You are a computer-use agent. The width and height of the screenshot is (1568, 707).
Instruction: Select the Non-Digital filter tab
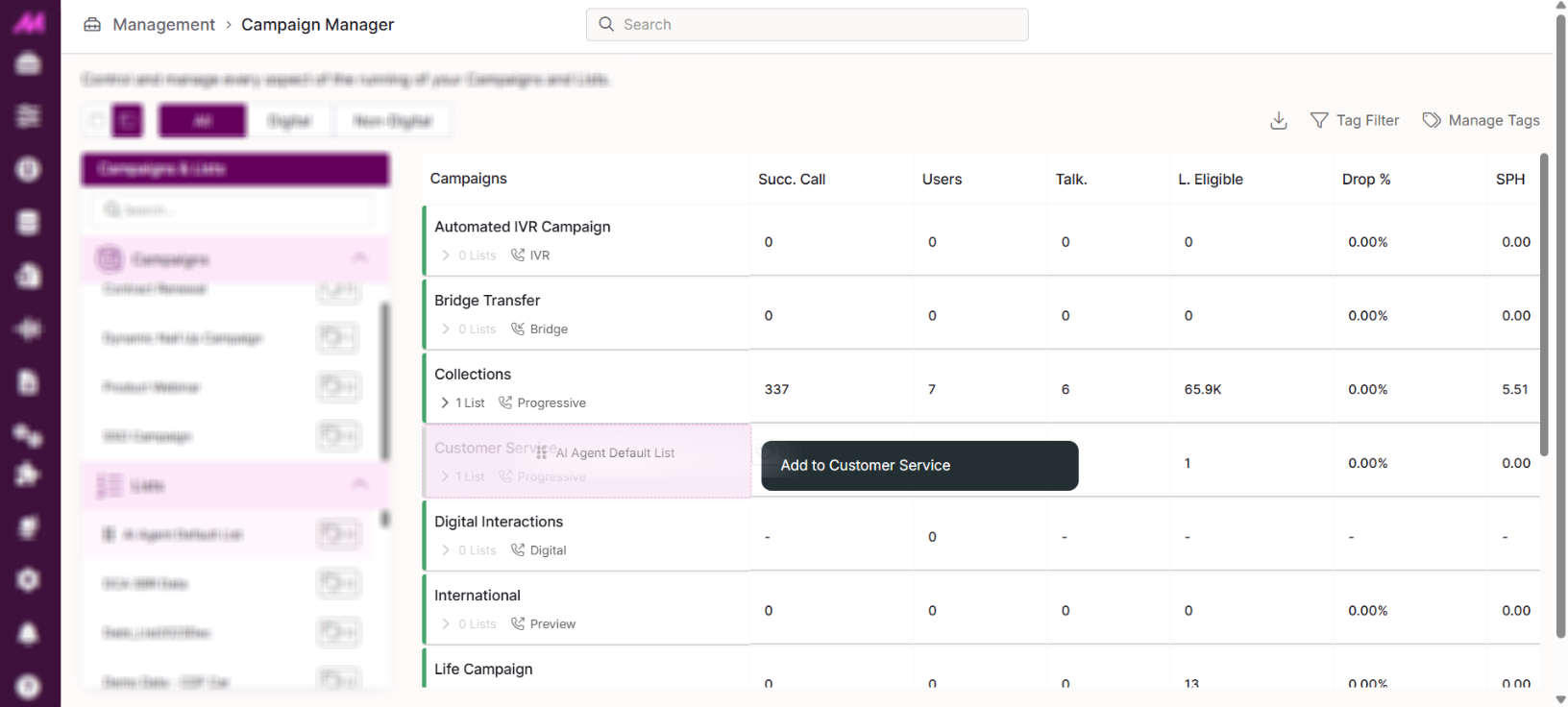tap(393, 121)
